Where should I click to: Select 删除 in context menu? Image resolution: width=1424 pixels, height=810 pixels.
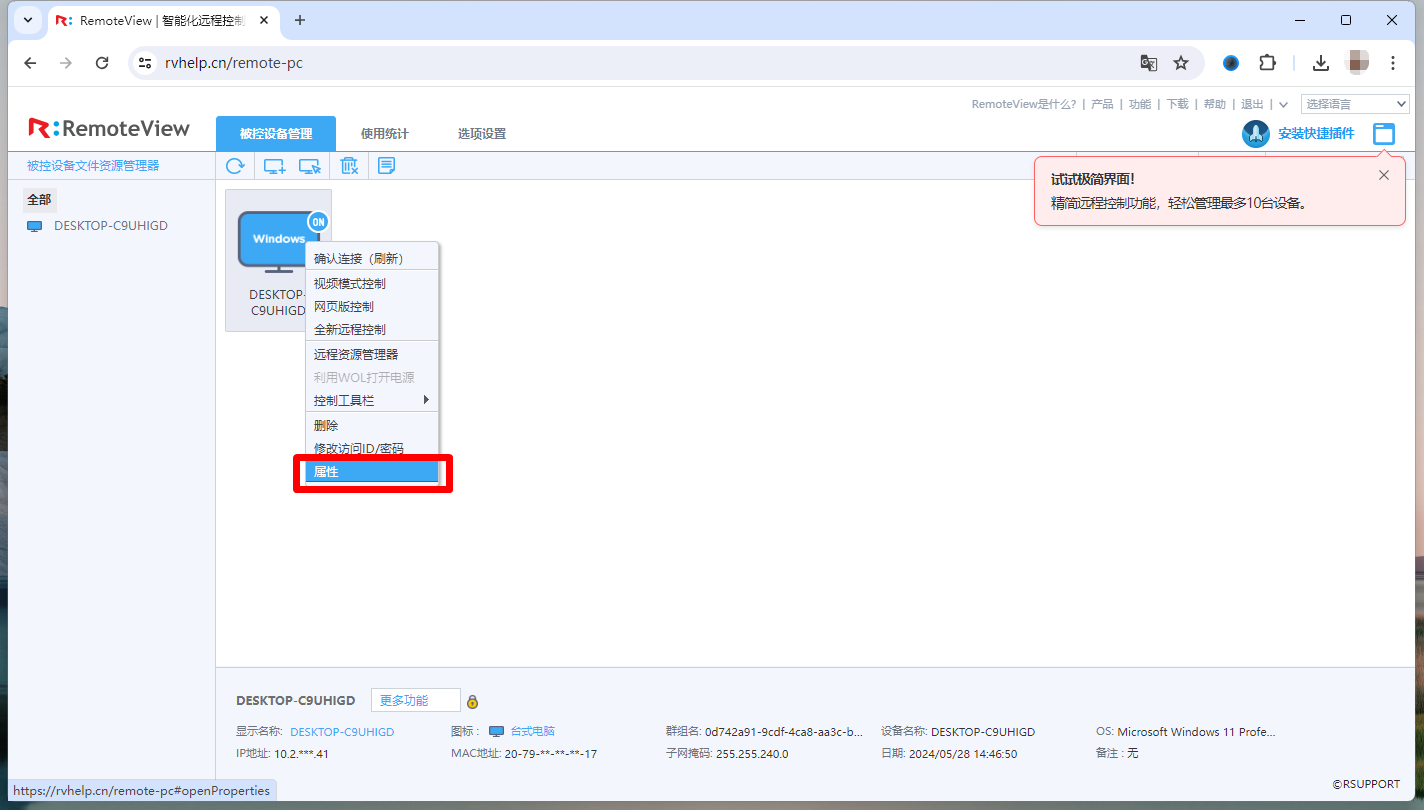pyautogui.click(x=372, y=425)
